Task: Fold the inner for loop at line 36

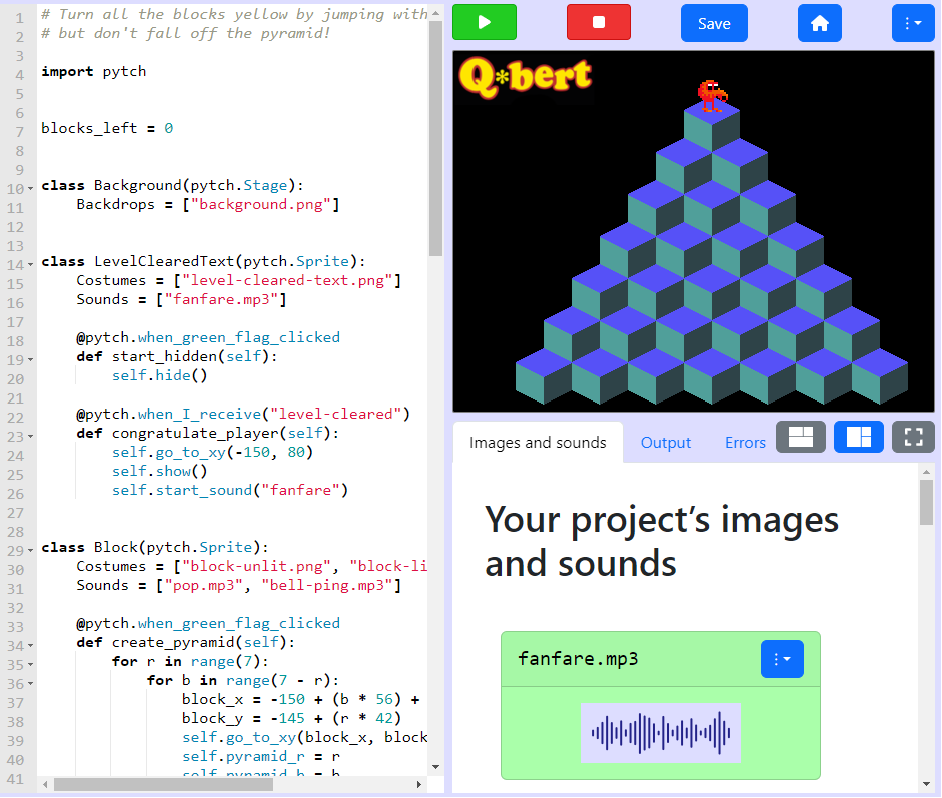Action: (x=30, y=684)
